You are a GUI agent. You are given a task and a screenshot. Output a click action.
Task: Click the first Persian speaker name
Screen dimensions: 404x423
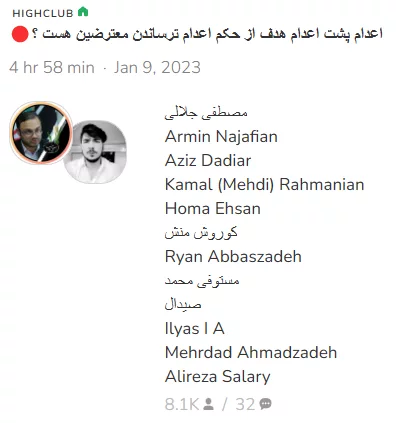206,113
